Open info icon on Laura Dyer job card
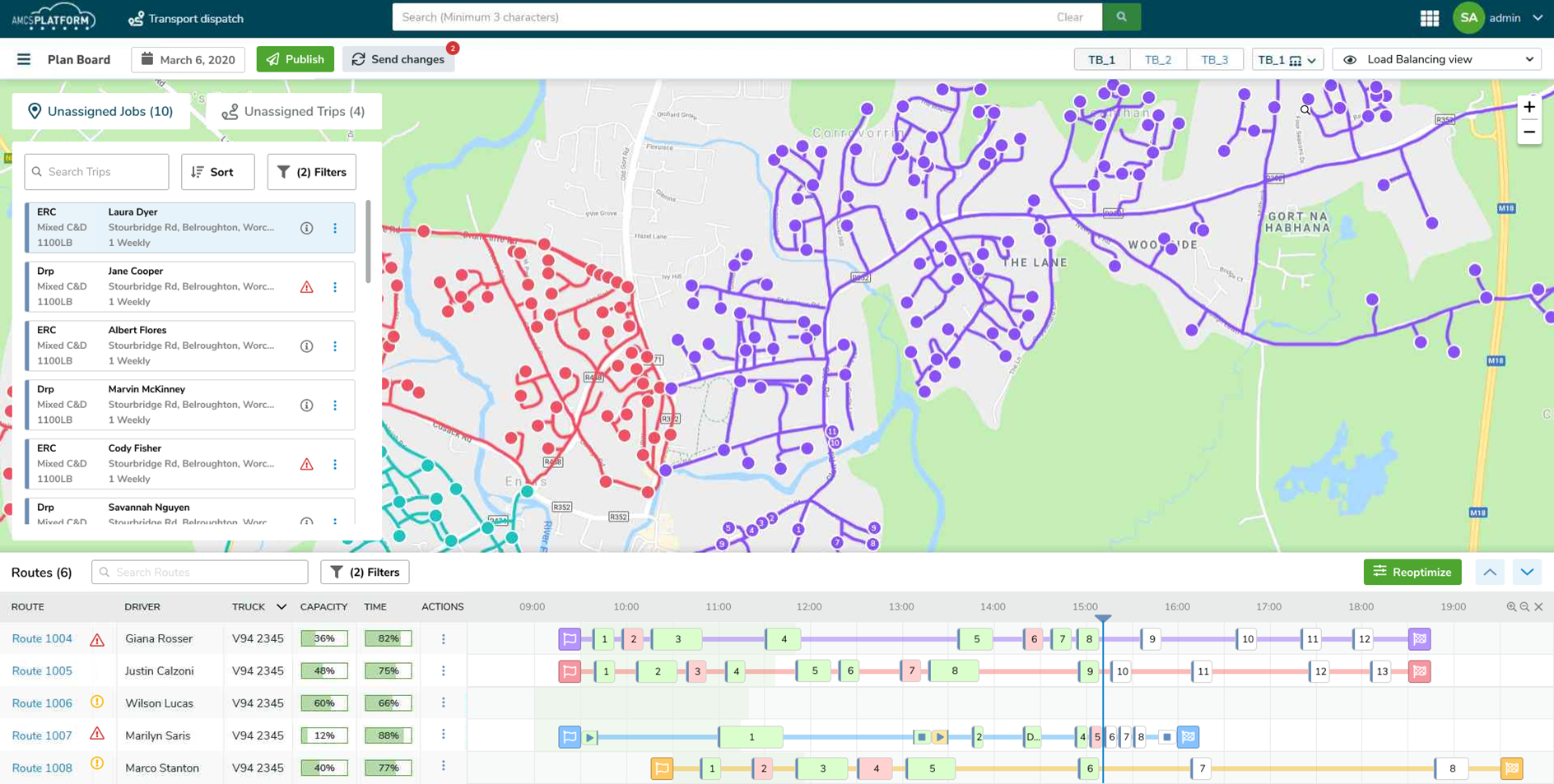This screenshot has height=784, width=1554. coord(306,228)
